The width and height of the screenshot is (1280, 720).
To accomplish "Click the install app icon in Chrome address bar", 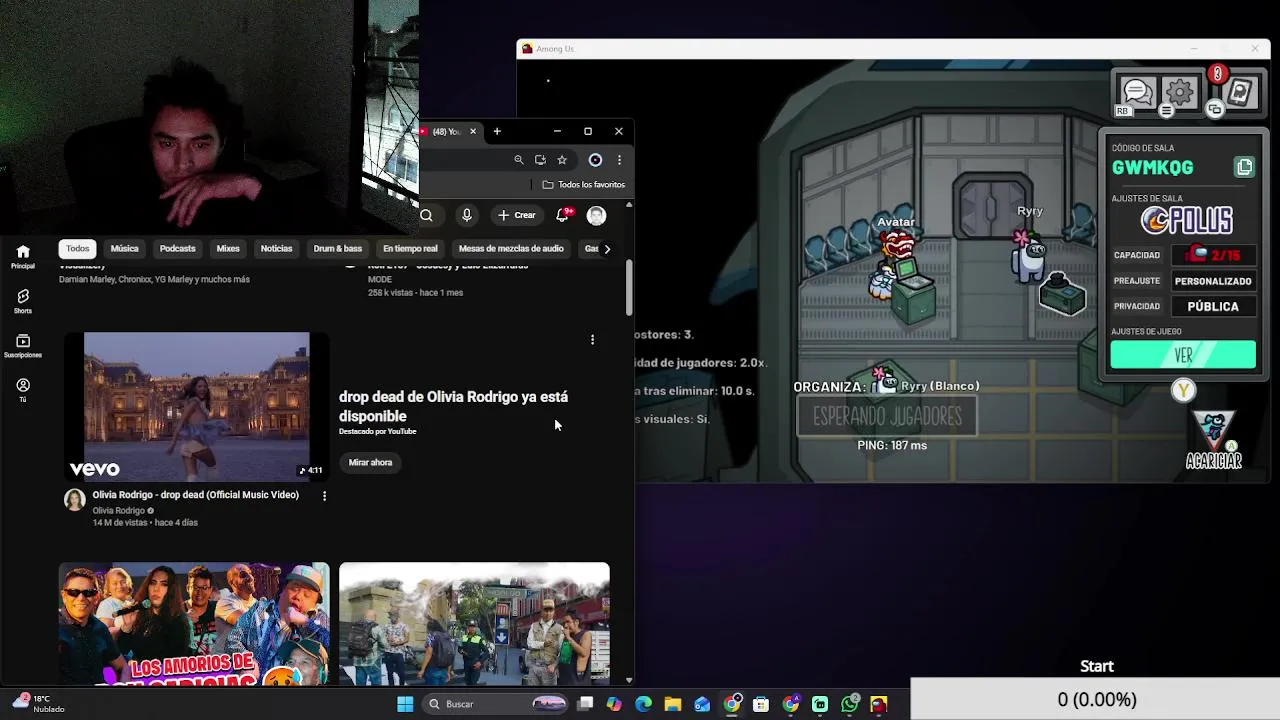I will pos(540,160).
